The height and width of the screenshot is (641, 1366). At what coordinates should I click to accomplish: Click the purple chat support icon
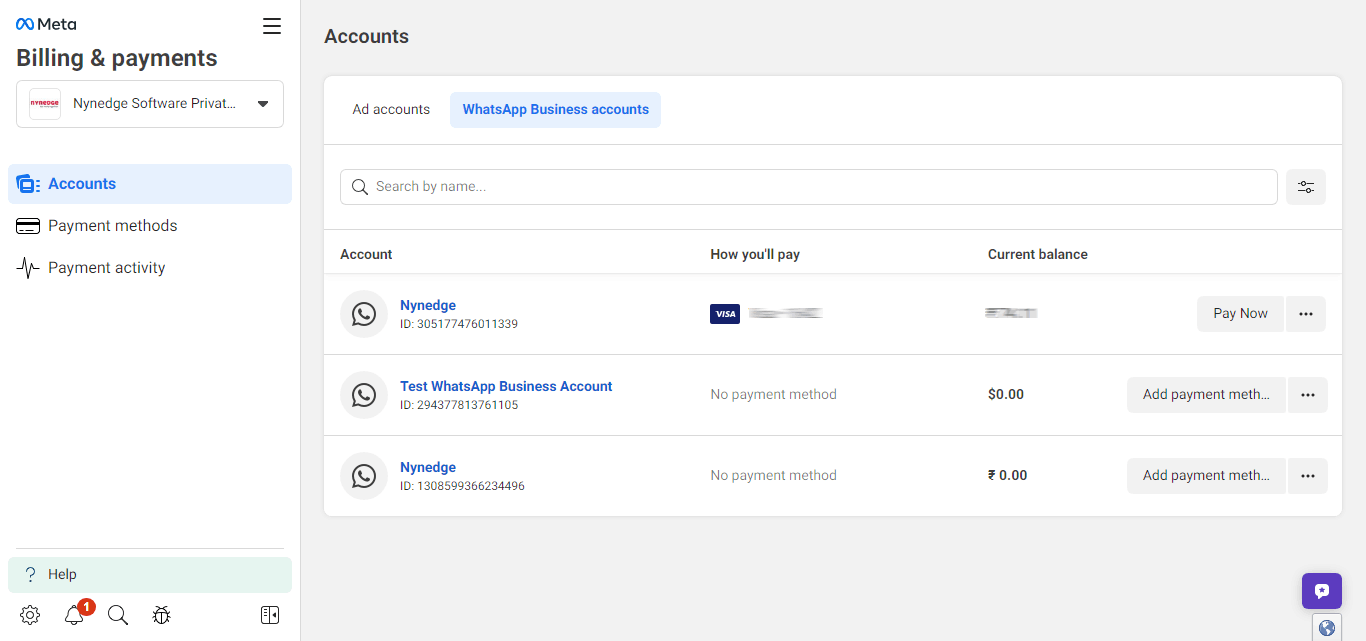[1322, 591]
